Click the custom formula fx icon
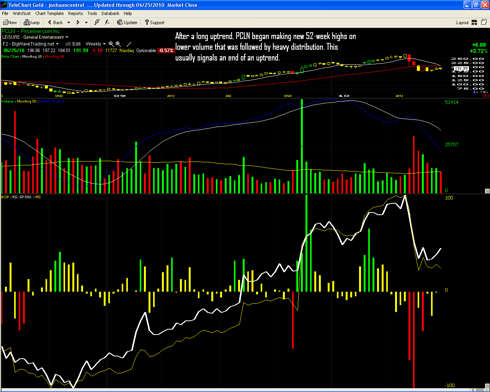Viewport: 490px width, 392px height. [107, 22]
